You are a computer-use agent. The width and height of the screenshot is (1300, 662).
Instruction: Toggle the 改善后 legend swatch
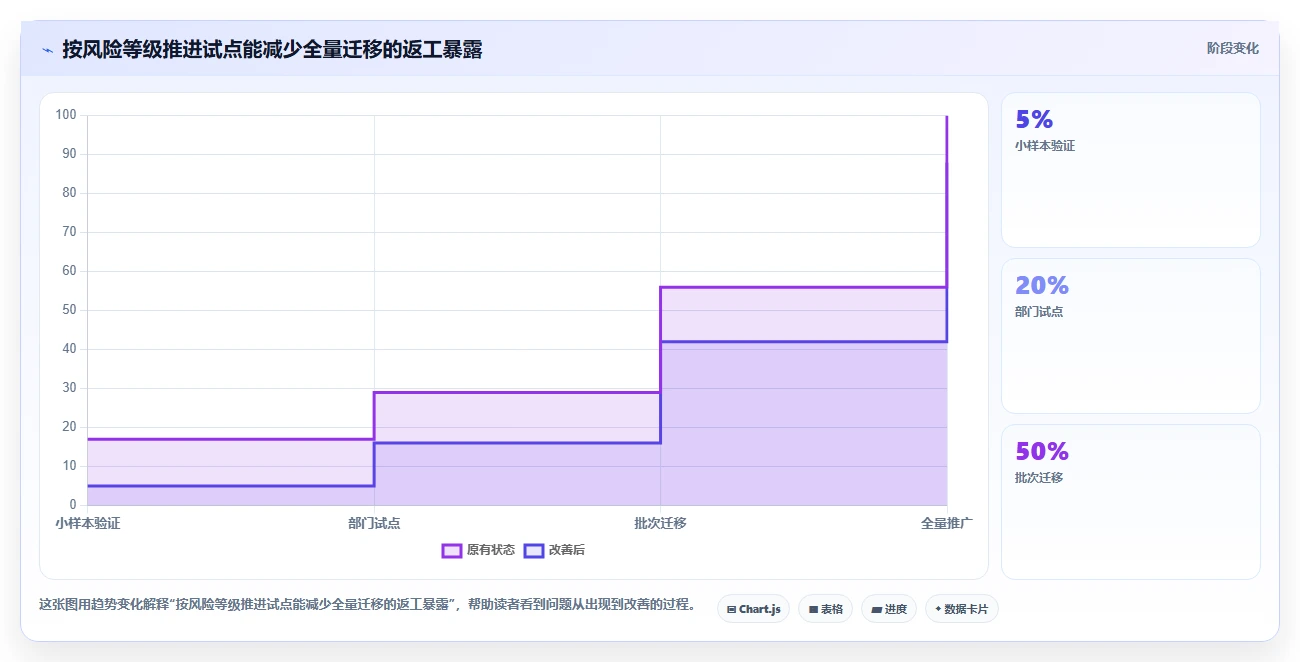tap(534, 551)
